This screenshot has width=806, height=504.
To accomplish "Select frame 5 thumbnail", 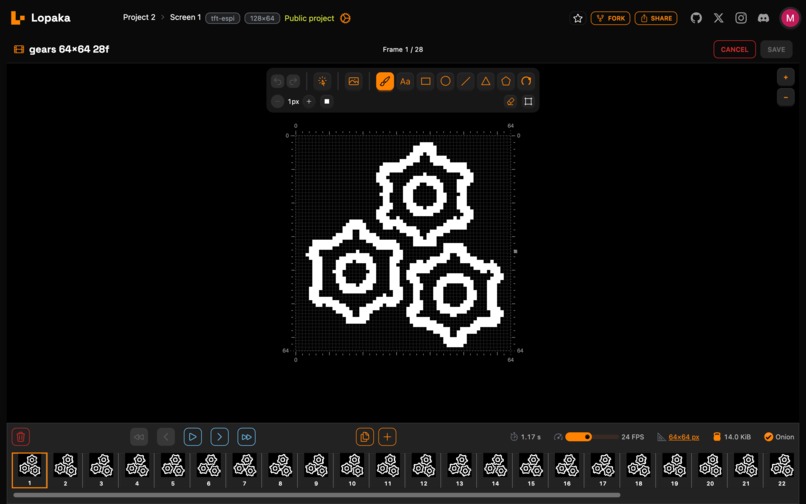I will tap(173, 470).
